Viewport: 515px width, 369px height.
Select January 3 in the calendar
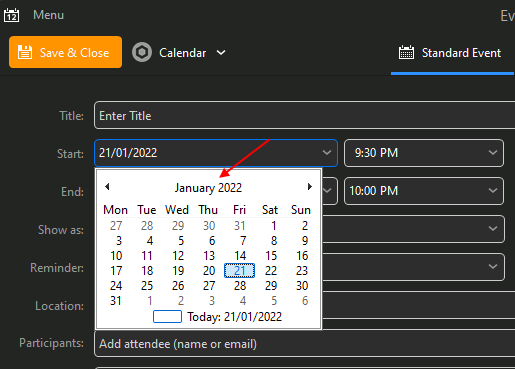coord(119,241)
